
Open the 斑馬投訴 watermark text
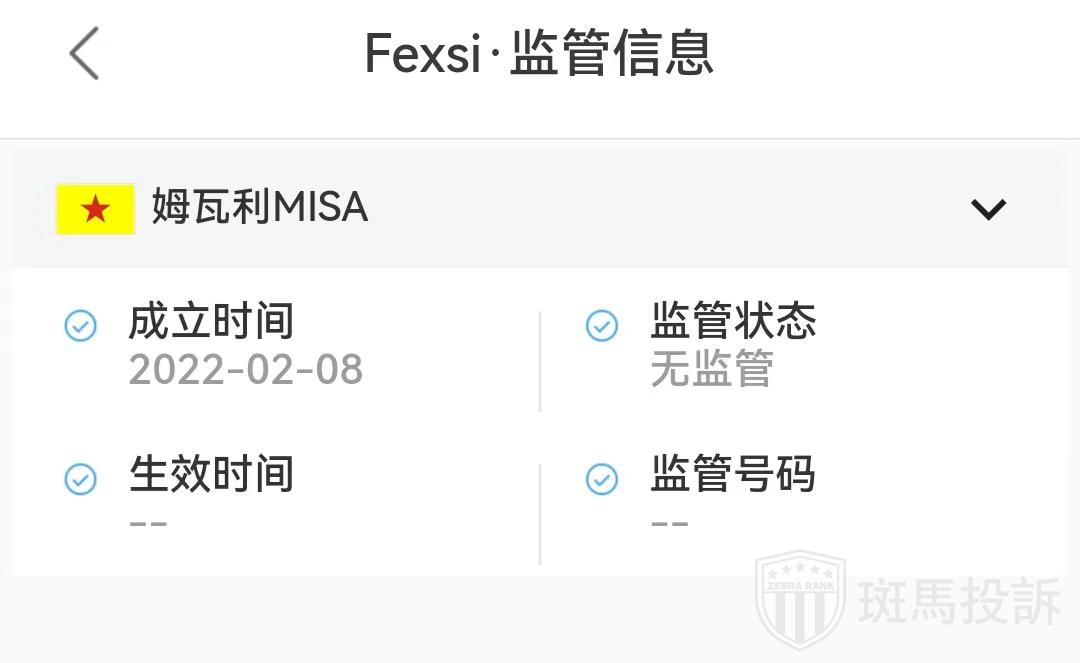959,601
